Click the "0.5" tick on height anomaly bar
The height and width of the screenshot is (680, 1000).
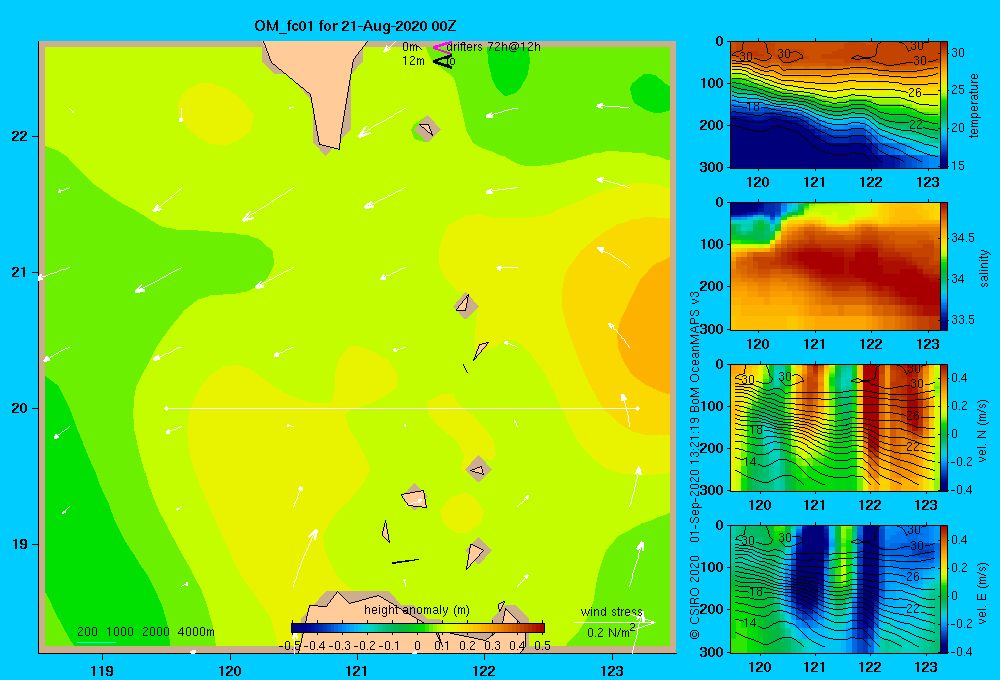click(543, 645)
